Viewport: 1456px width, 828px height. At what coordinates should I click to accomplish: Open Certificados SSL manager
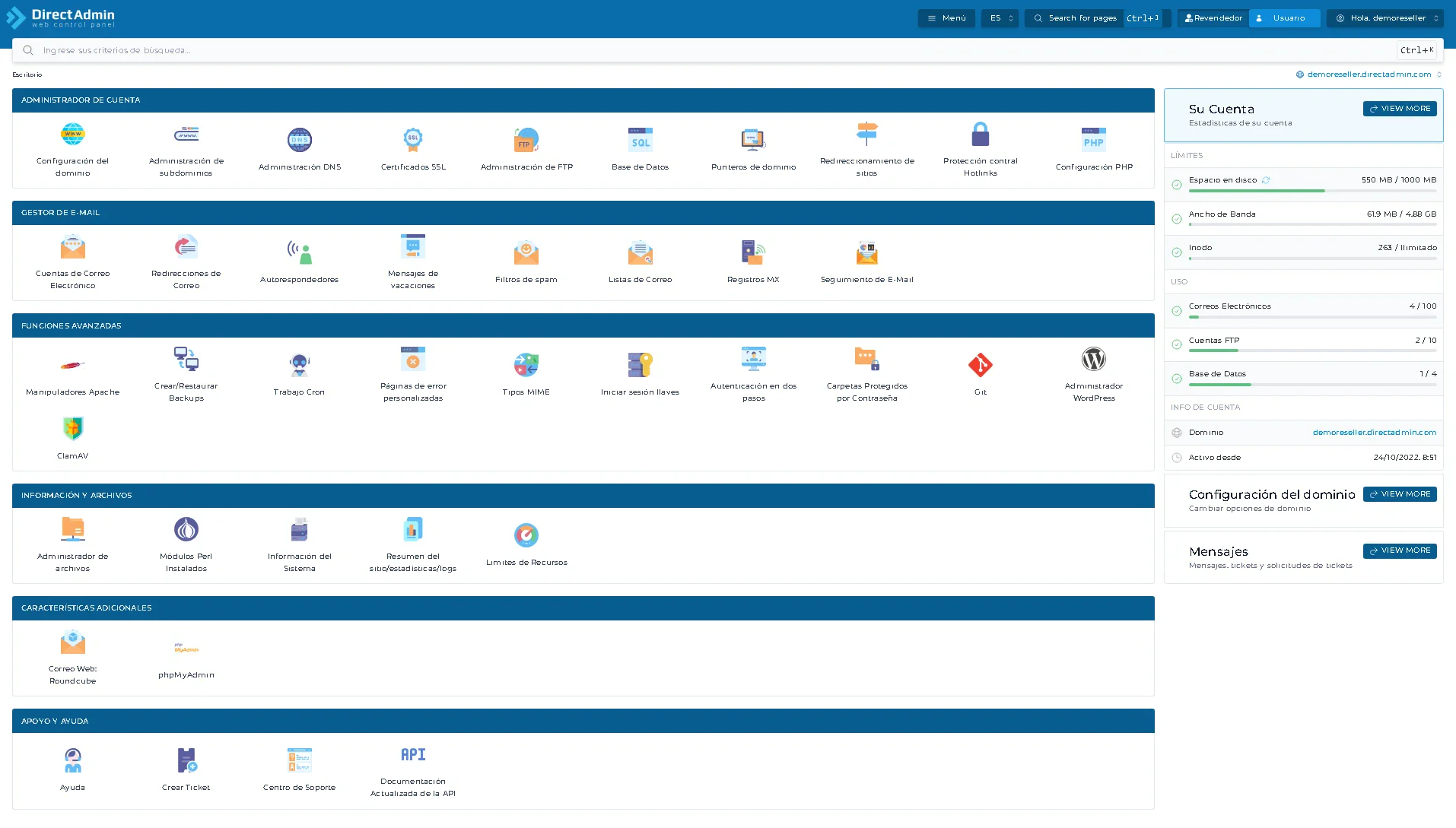pyautogui.click(x=412, y=148)
